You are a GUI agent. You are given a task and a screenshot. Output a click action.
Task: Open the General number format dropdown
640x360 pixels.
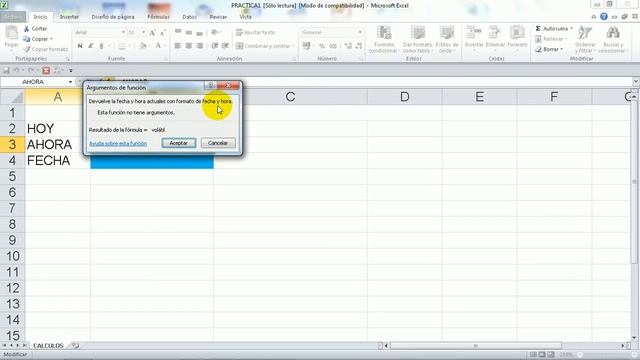coord(360,32)
